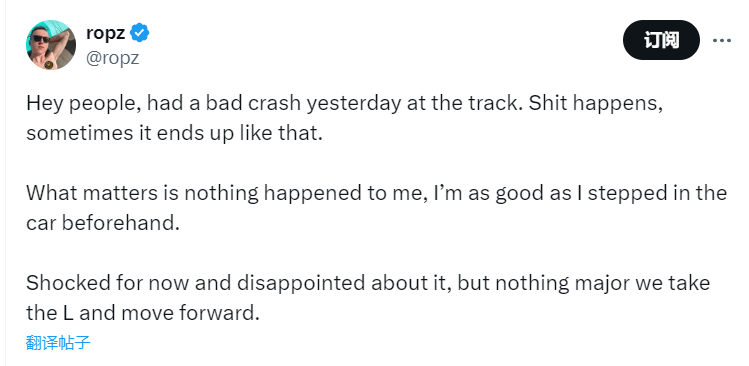
Task: Visit the @ropz handle link
Action: (112, 58)
